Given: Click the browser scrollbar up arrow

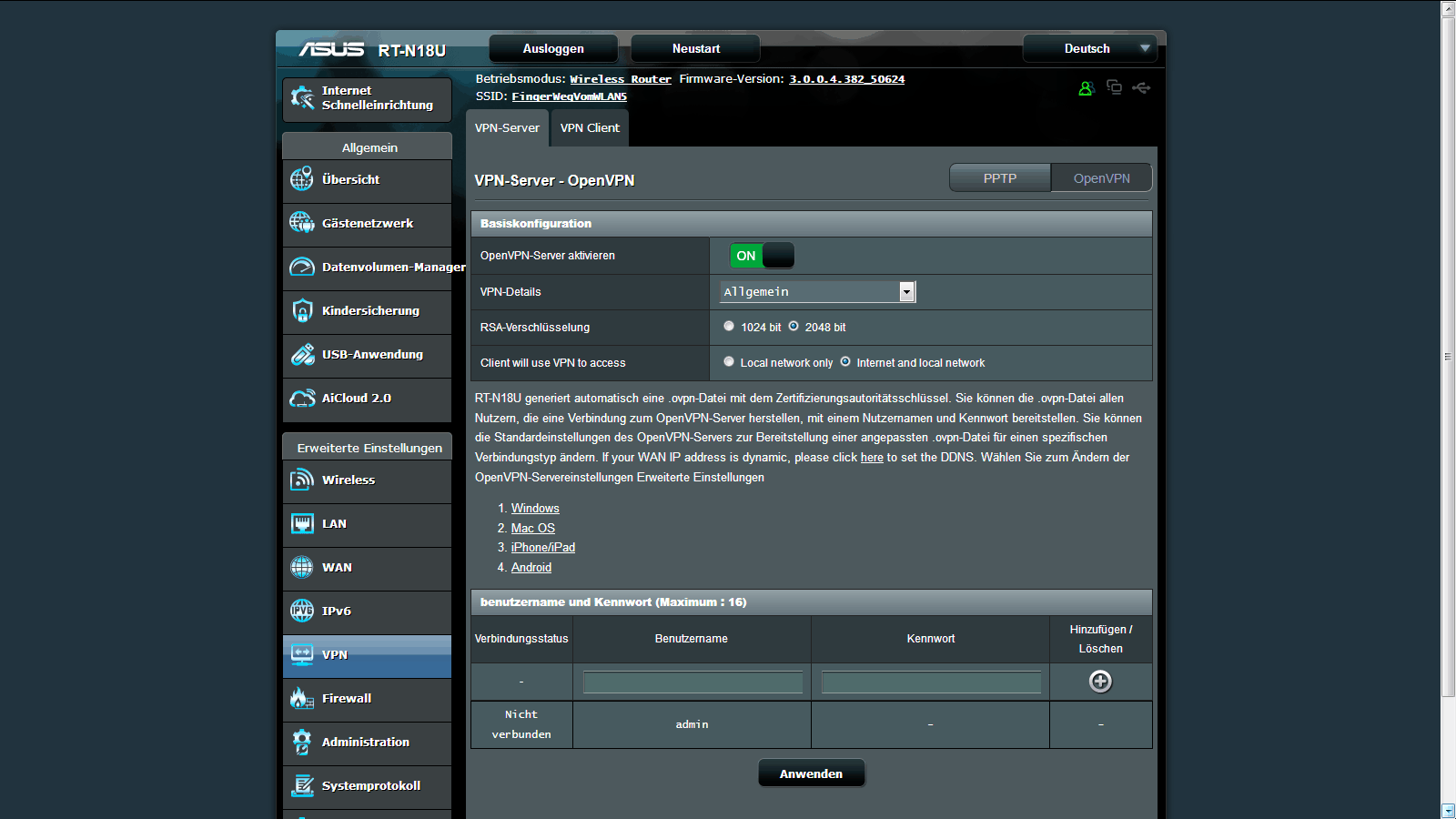Looking at the screenshot, I should tap(1448, 8).
